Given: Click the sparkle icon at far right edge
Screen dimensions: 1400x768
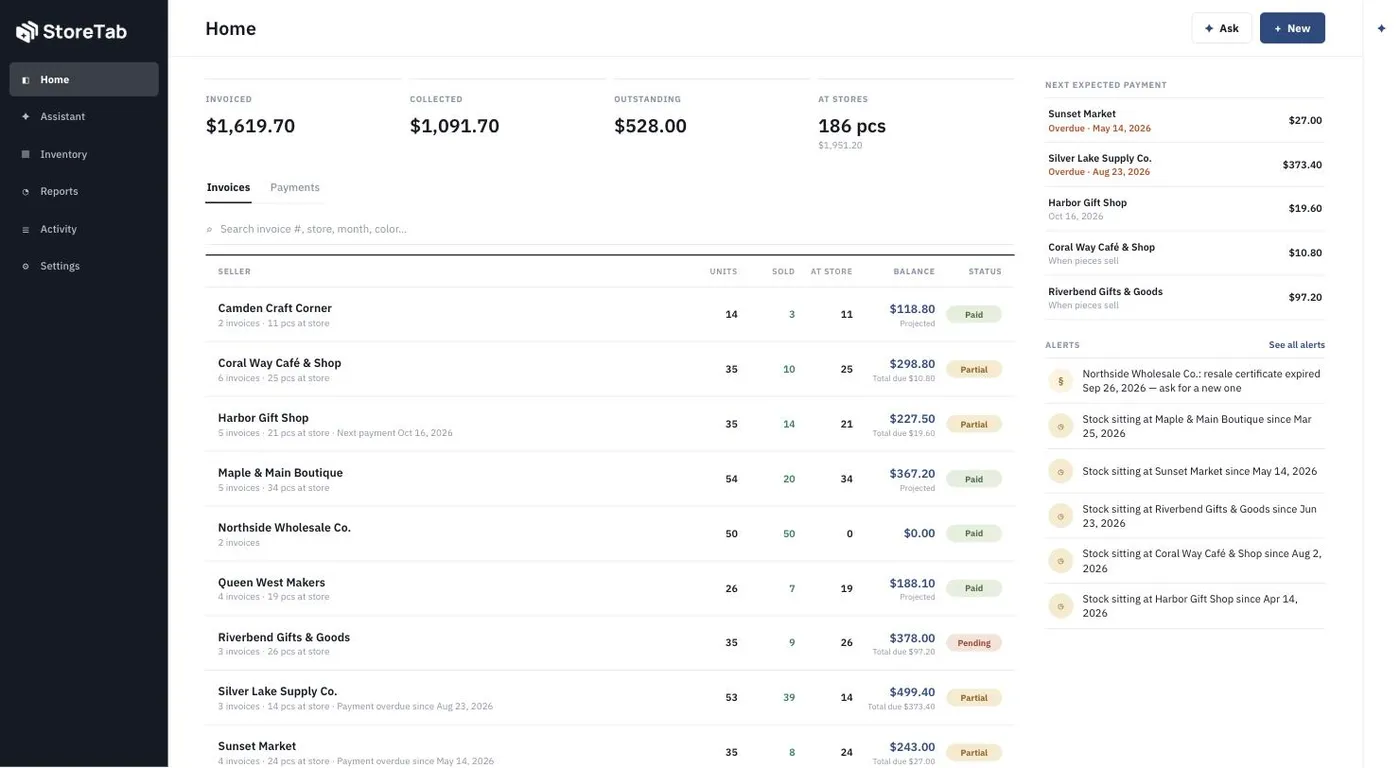Looking at the screenshot, I should coord(1381,29).
